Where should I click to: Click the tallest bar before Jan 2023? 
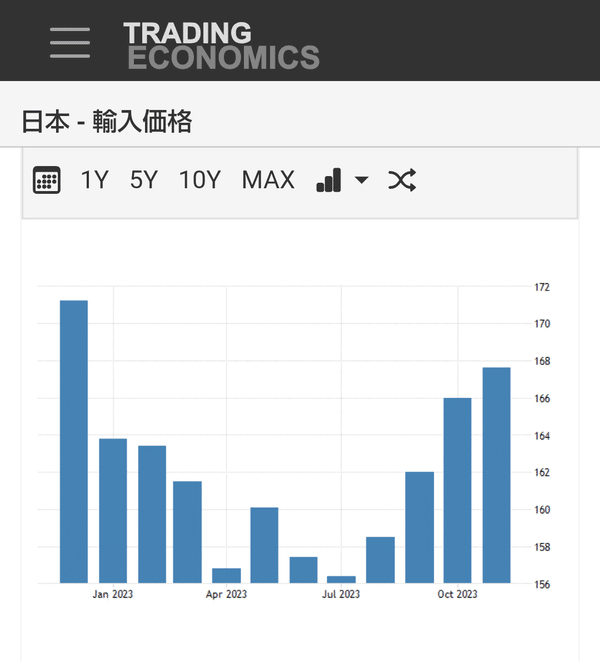pyautogui.click(x=74, y=442)
